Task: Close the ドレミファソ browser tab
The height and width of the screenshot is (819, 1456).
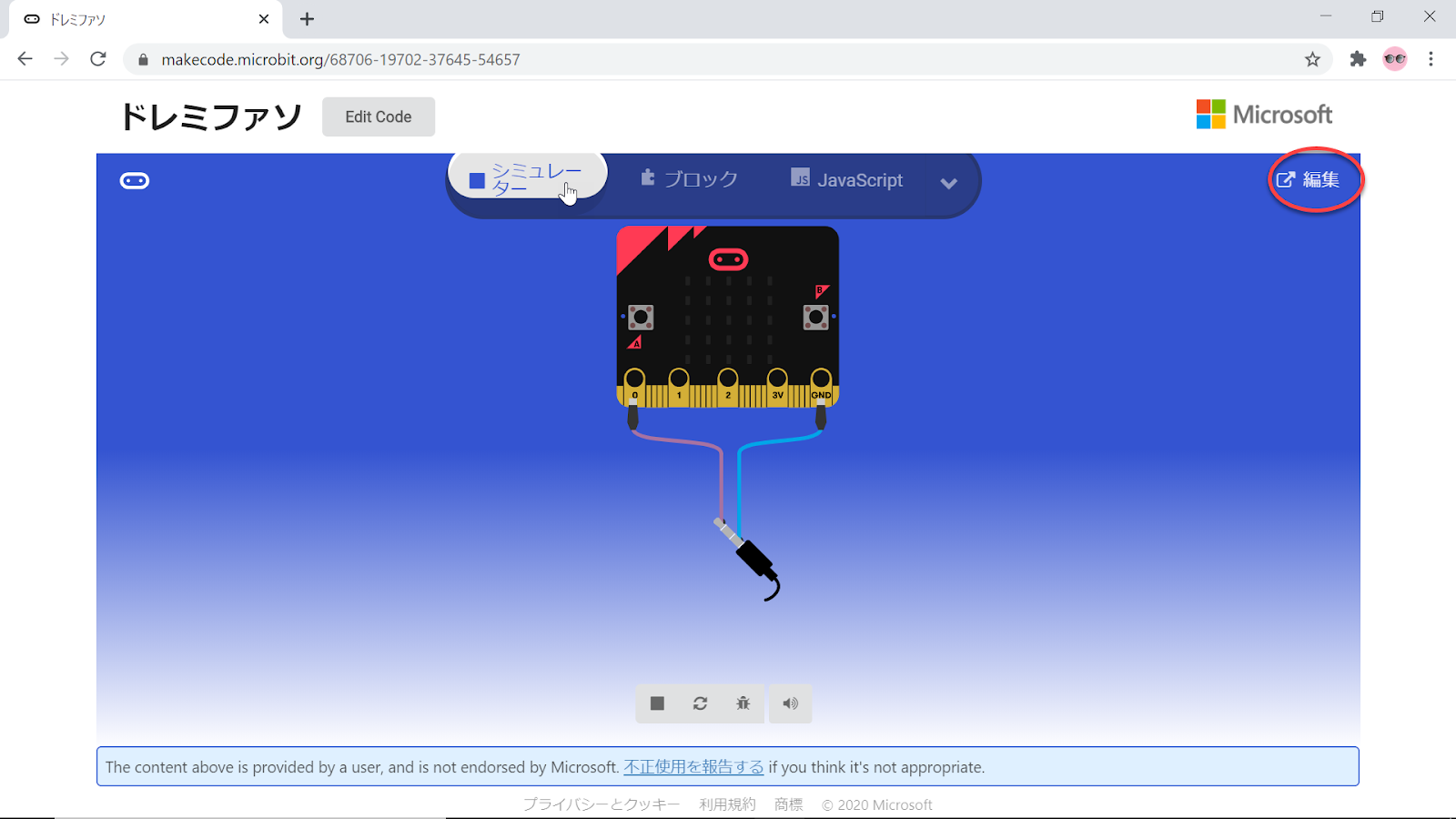Action: tap(264, 19)
